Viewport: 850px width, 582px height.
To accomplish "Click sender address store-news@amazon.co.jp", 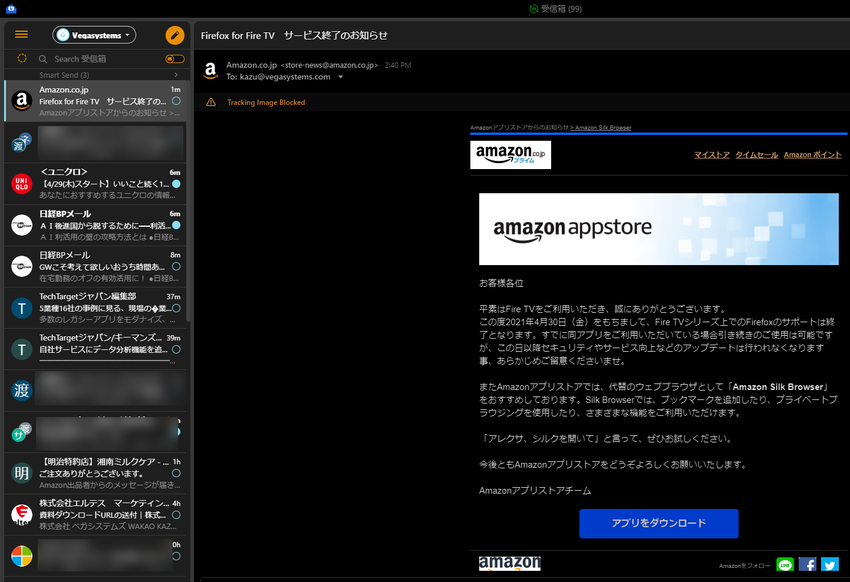I will click(x=329, y=65).
